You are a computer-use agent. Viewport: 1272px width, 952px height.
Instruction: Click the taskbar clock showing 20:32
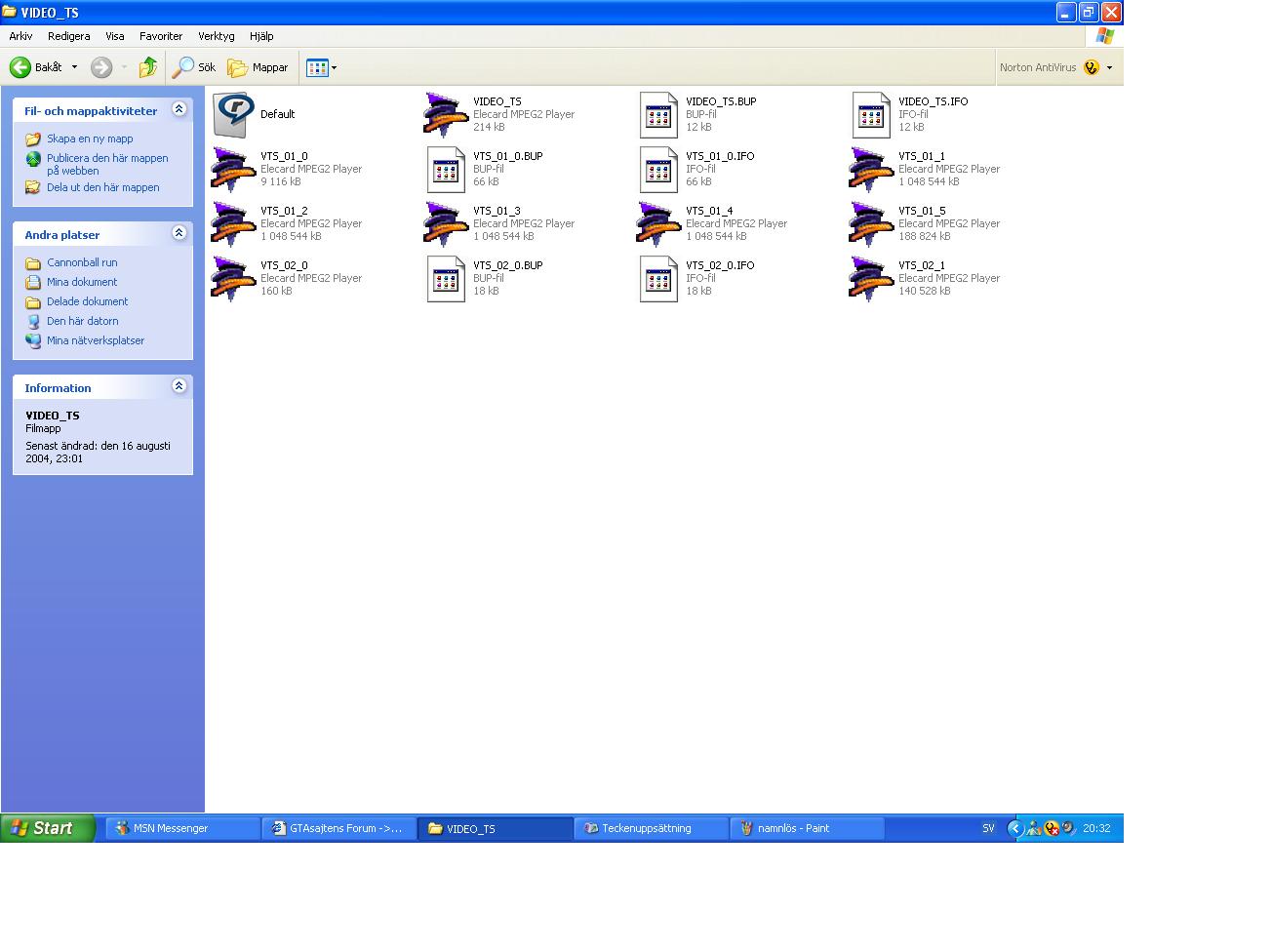click(1096, 828)
